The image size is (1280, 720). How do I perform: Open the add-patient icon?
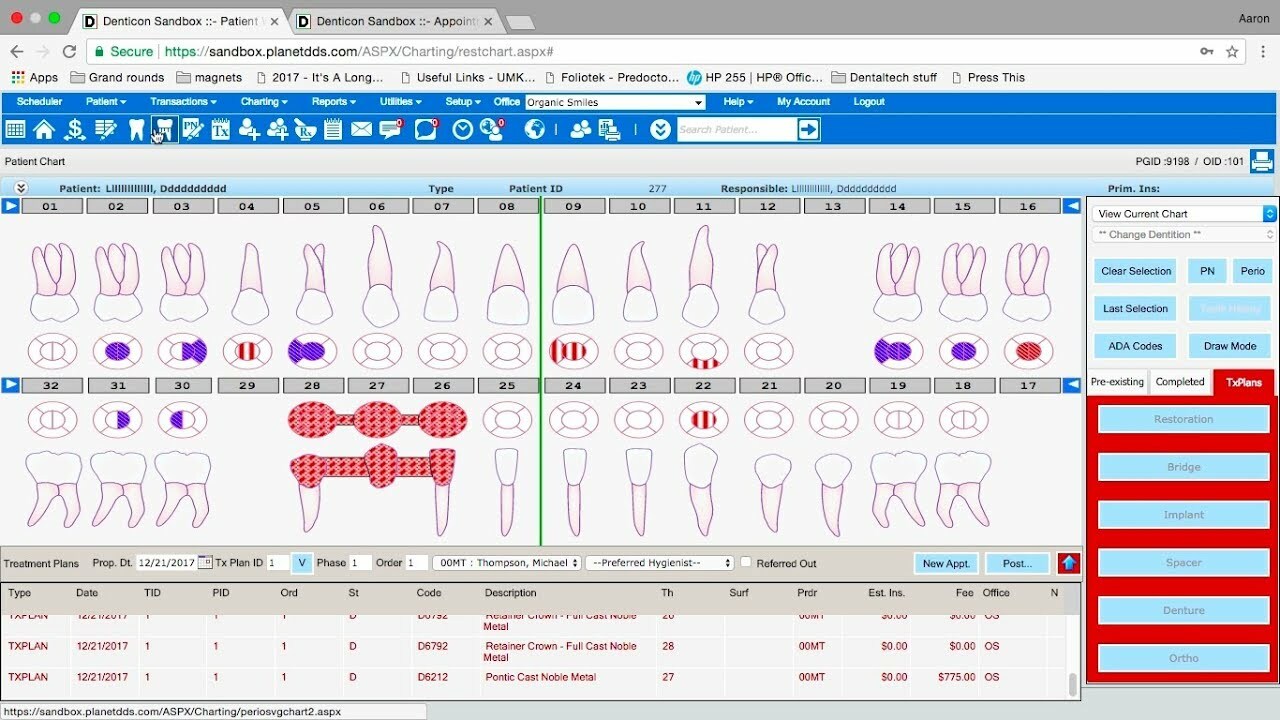click(x=250, y=129)
